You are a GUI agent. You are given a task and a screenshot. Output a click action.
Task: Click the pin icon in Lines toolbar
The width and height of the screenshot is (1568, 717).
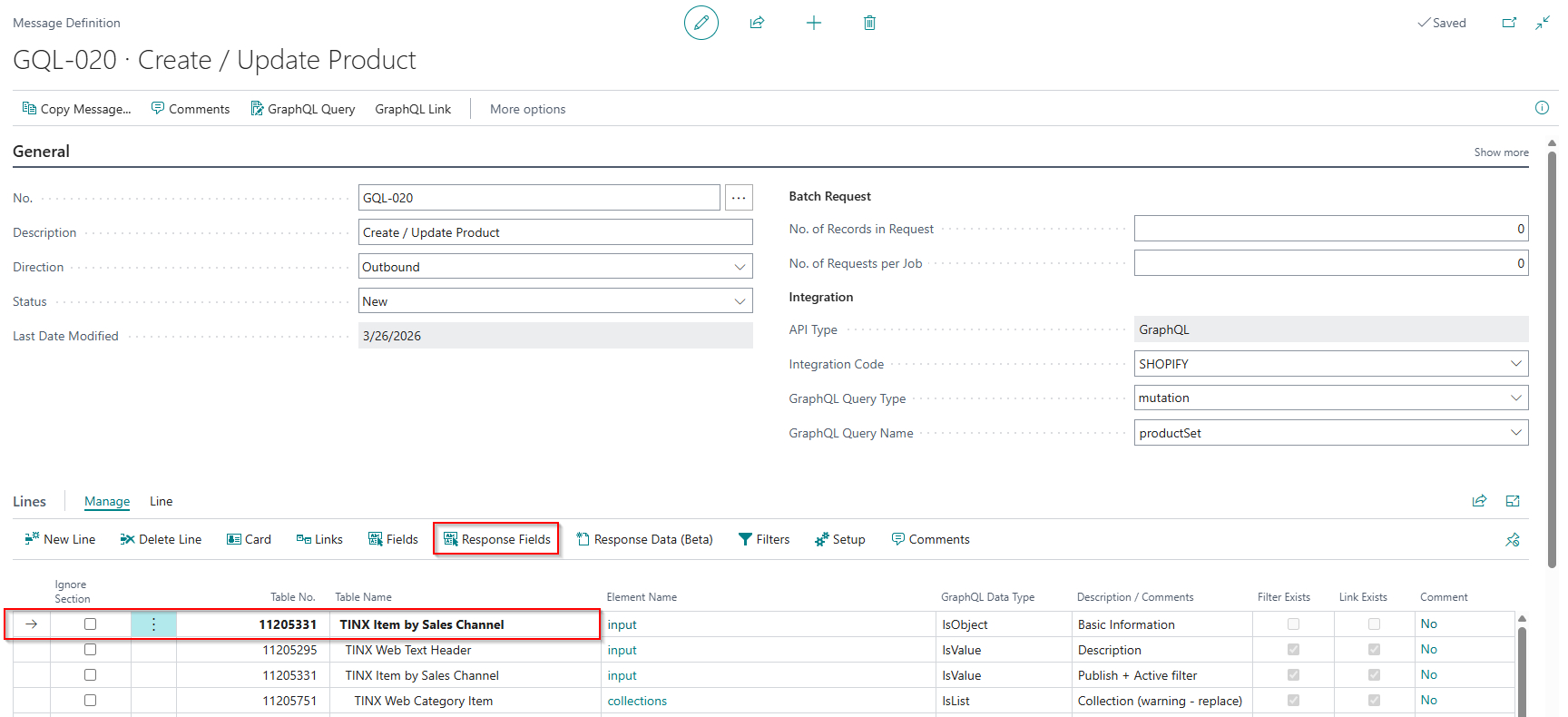[1513, 539]
